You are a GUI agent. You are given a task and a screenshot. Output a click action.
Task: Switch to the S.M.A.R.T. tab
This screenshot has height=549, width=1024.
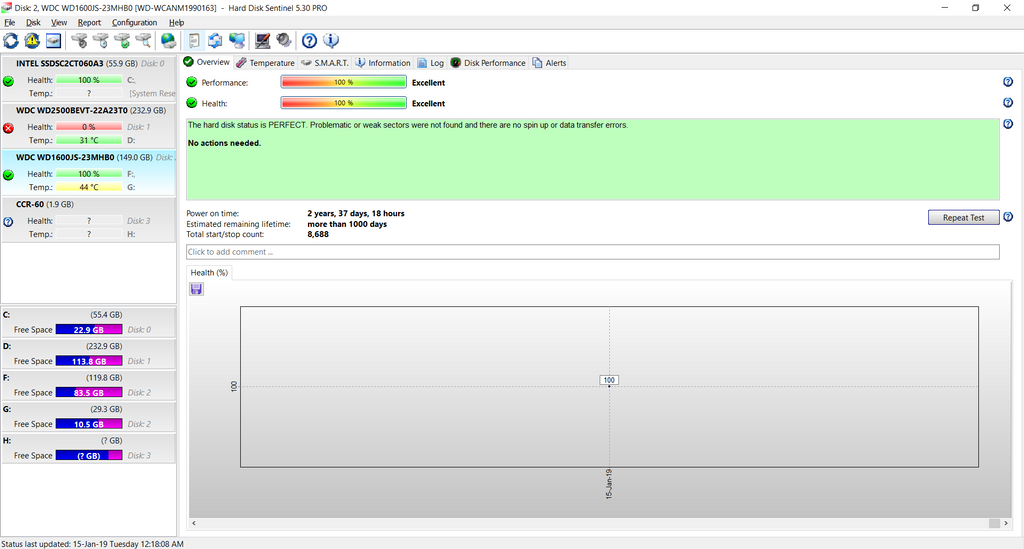325,63
